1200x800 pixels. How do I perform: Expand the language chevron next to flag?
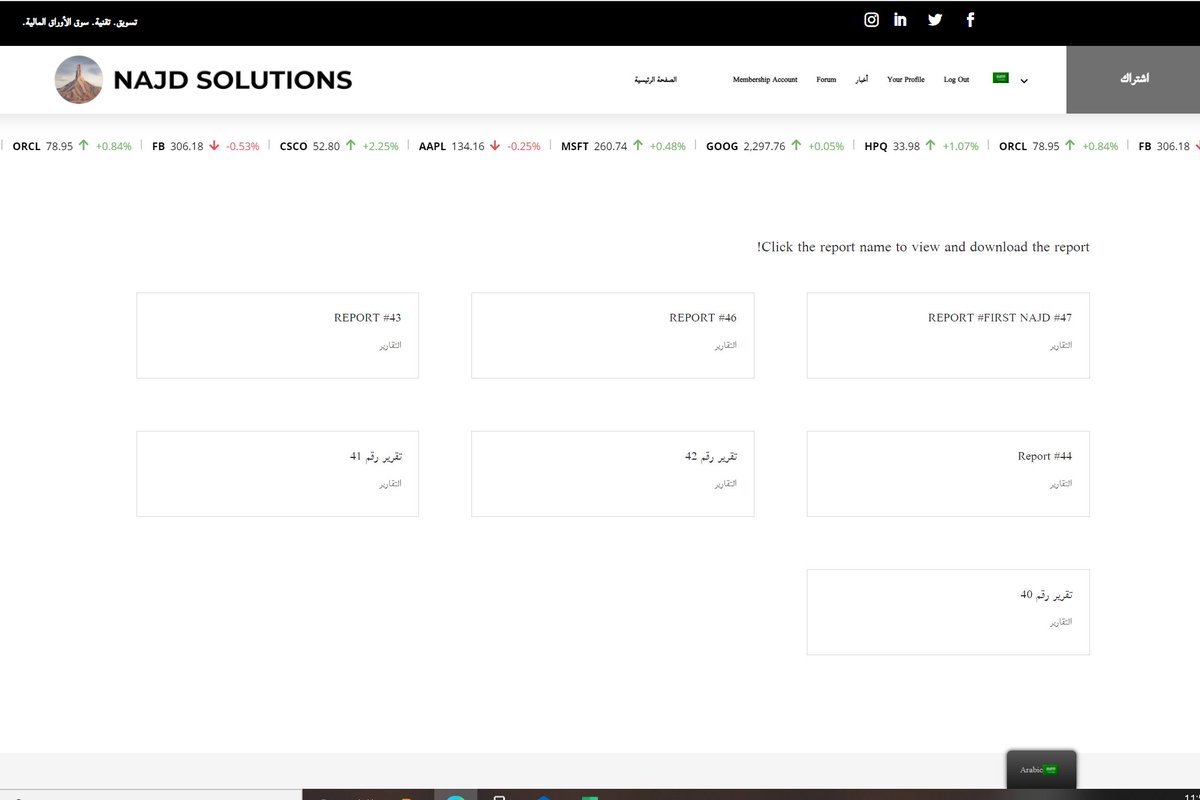(x=1023, y=80)
